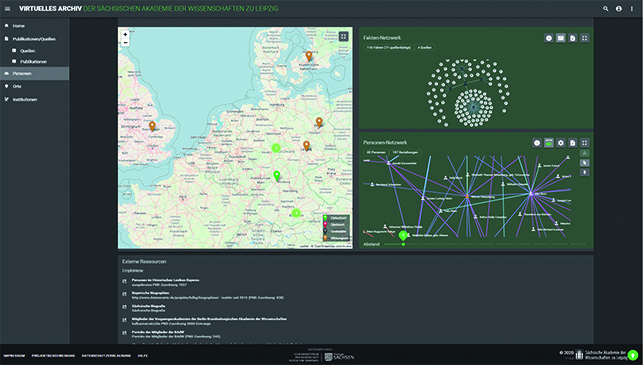Open Porträts der Mitglieder der SAW link

click(x=158, y=332)
